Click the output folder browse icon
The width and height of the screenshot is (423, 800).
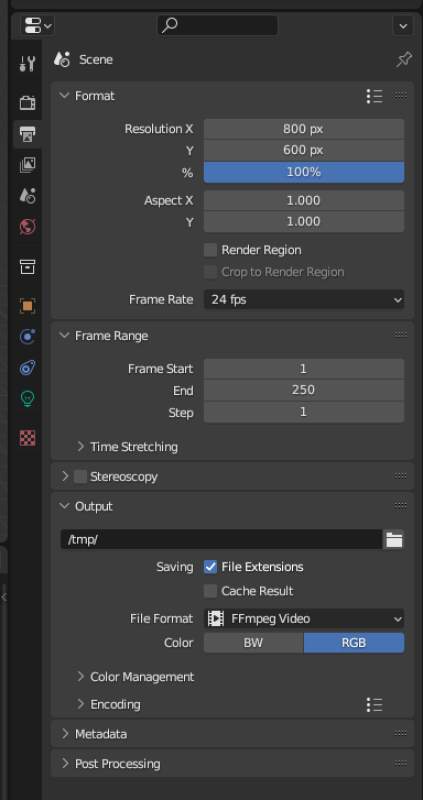[394, 540]
